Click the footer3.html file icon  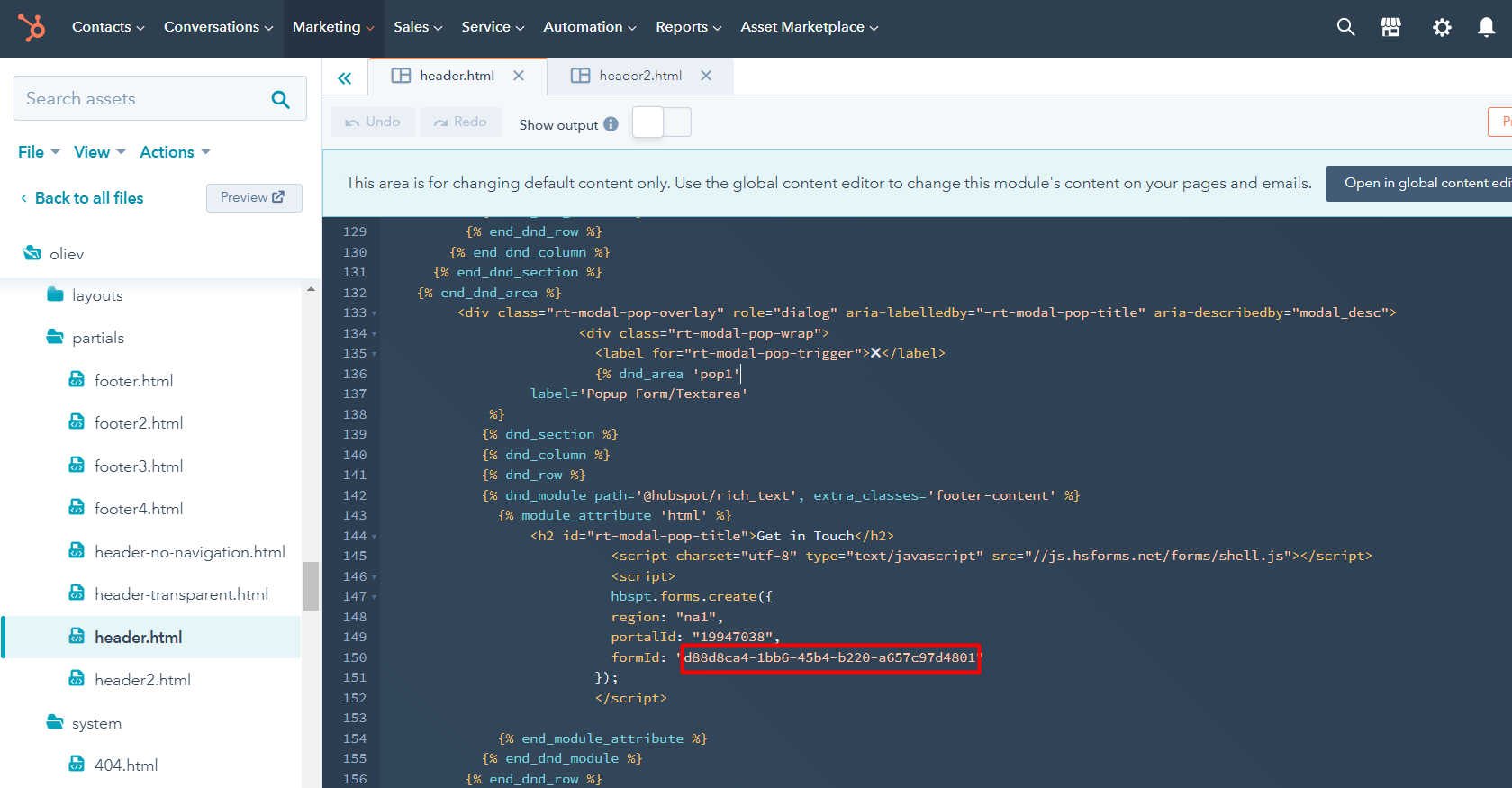[77, 465]
